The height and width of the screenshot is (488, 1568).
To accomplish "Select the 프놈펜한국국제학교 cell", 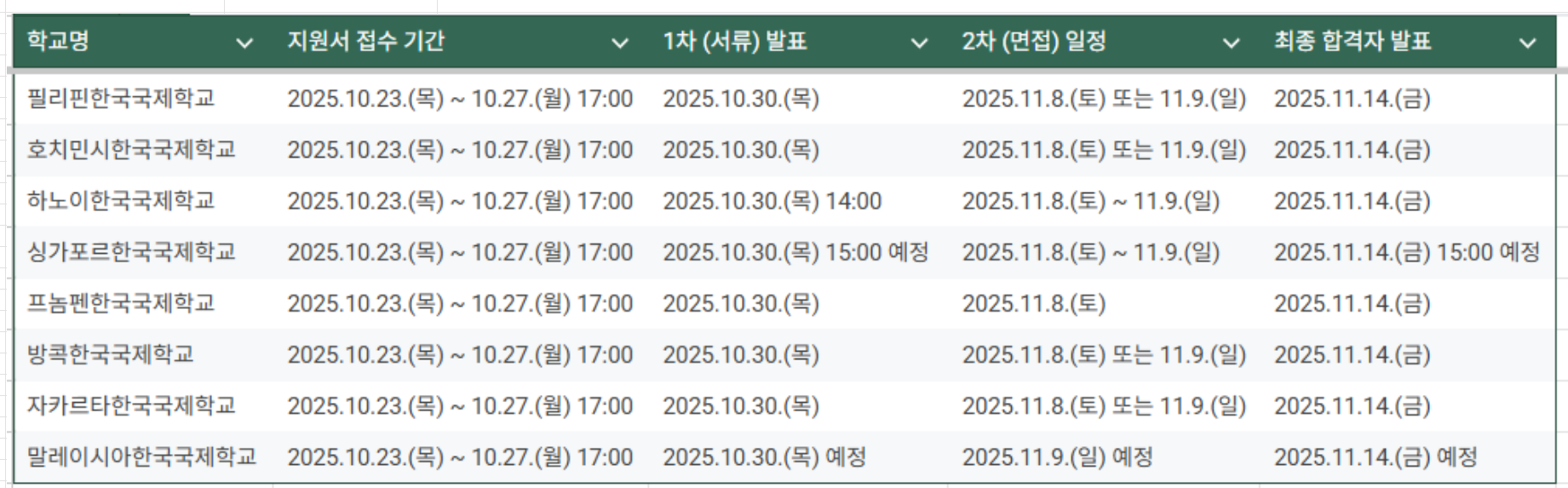I will pos(121,303).
